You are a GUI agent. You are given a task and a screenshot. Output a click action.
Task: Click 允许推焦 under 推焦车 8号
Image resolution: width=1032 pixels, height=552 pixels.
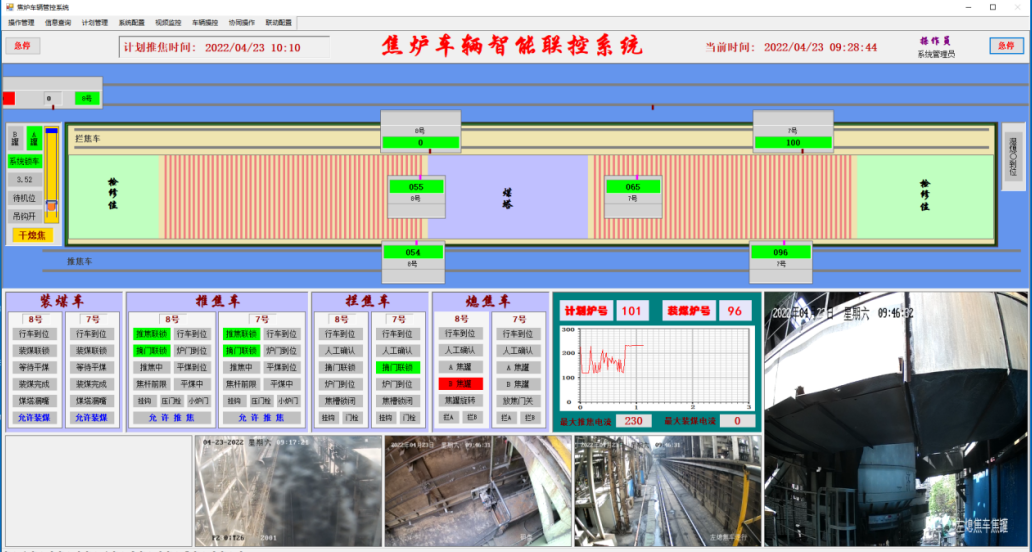(171, 418)
